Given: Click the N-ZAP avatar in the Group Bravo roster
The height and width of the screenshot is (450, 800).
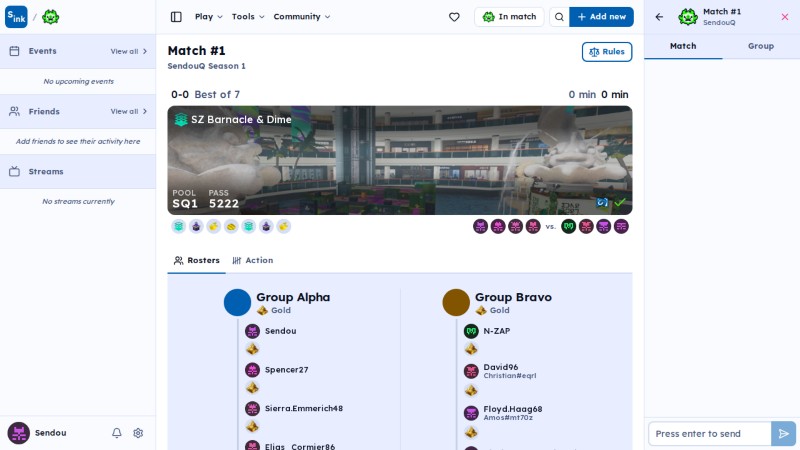Looking at the screenshot, I should click(x=471, y=331).
